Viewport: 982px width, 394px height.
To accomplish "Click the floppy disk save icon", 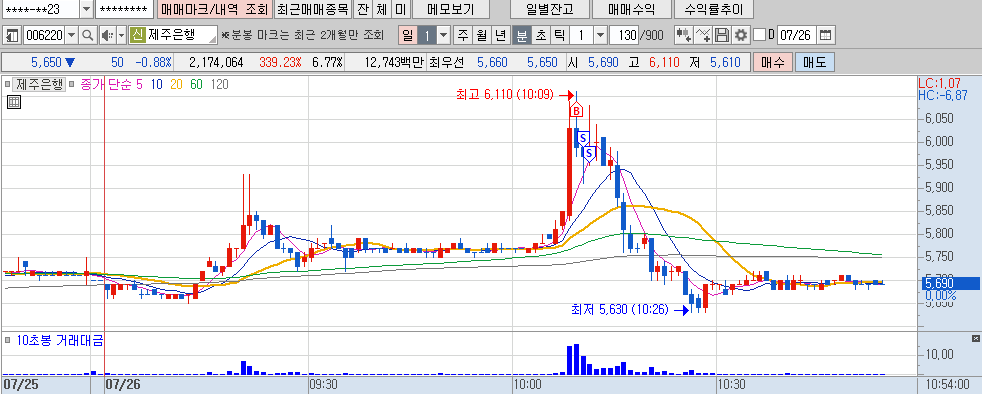I will click(722, 35).
